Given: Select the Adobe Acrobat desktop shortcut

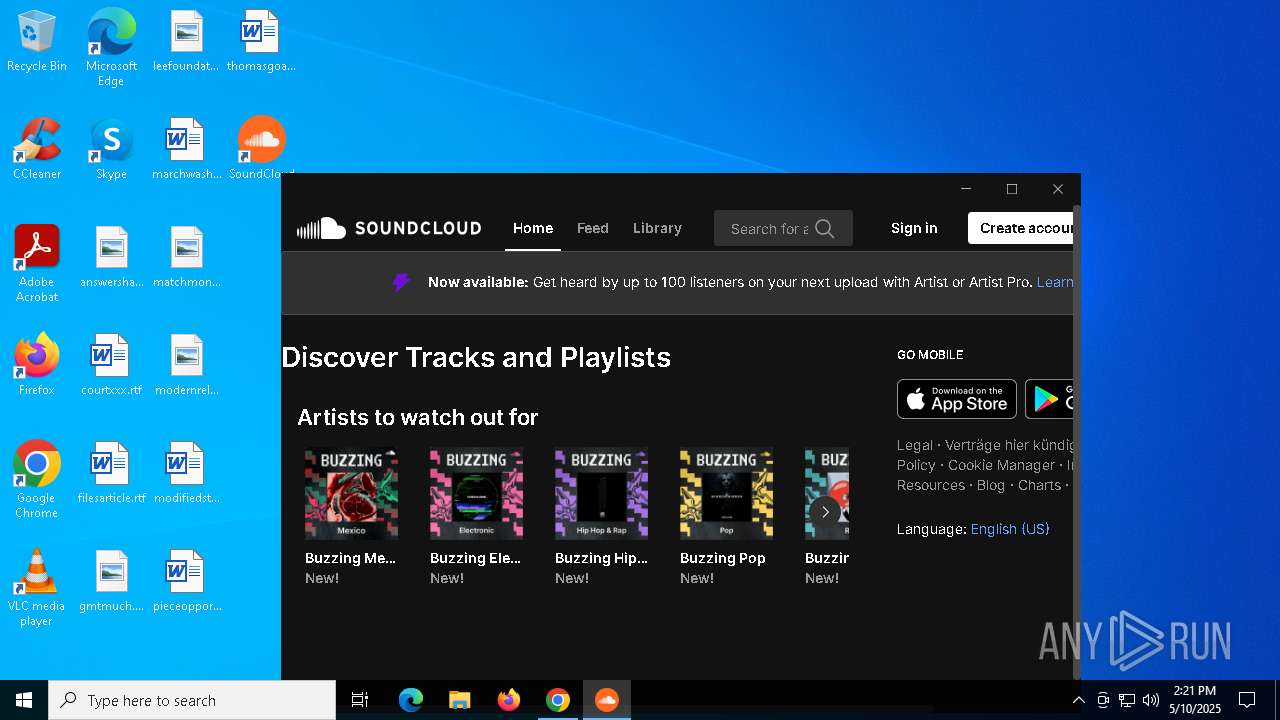Looking at the screenshot, I should [x=37, y=264].
